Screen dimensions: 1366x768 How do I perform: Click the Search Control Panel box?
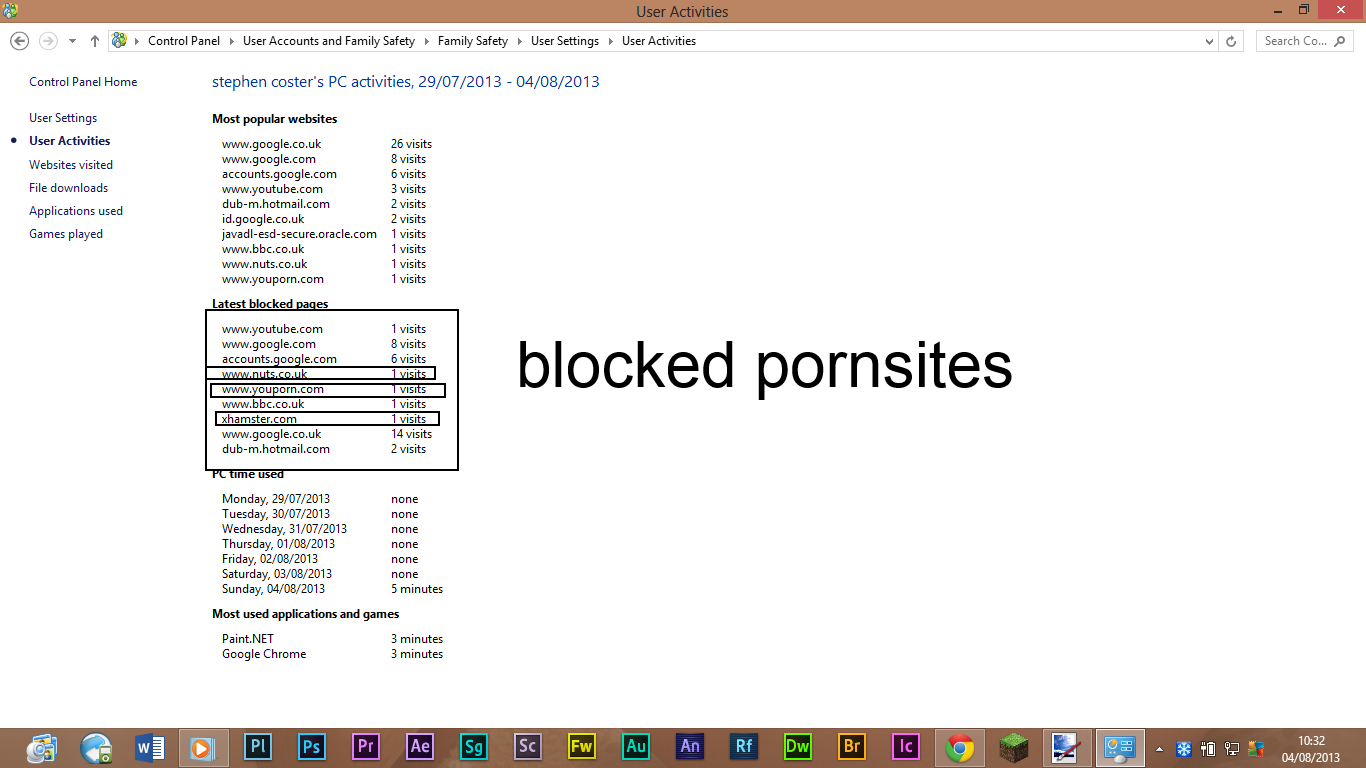(1305, 41)
